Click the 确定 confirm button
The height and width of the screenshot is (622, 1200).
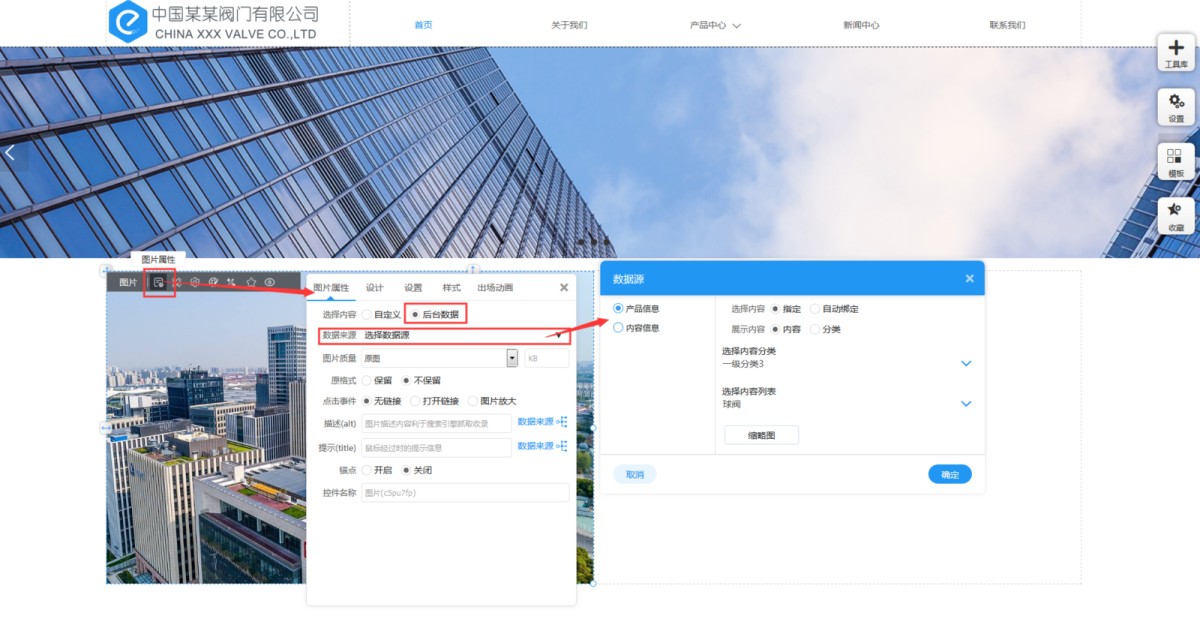click(949, 475)
